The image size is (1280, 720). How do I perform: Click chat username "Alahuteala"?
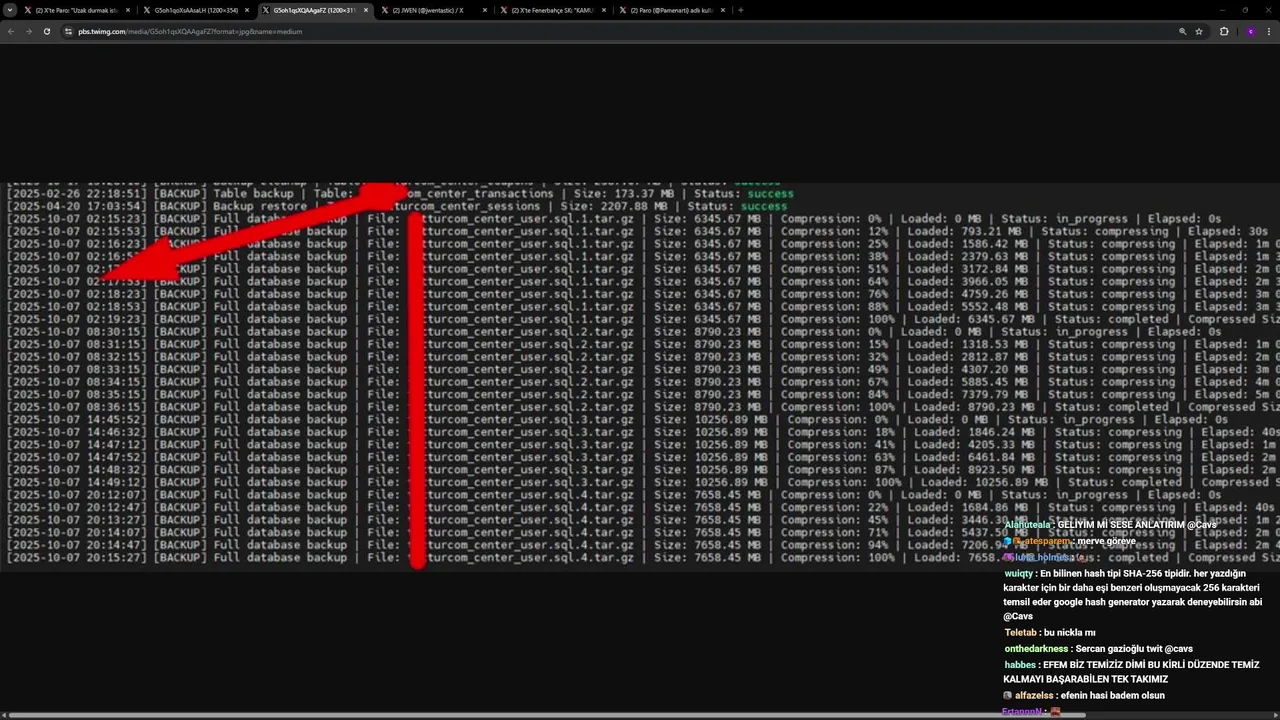pos(1028,525)
